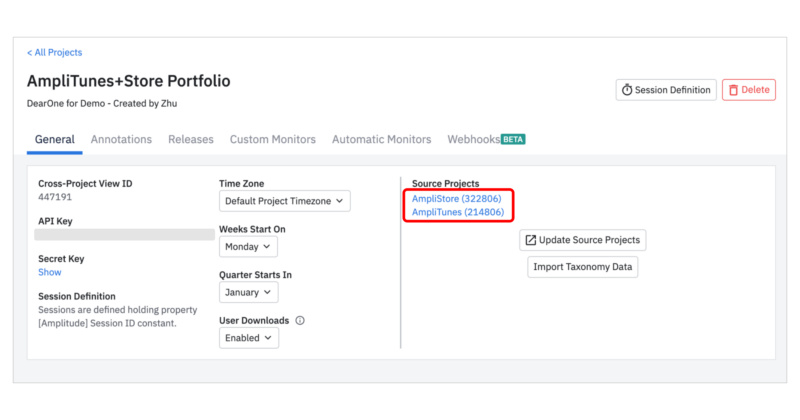Open the Webhooks beta tab

[x=485, y=140]
